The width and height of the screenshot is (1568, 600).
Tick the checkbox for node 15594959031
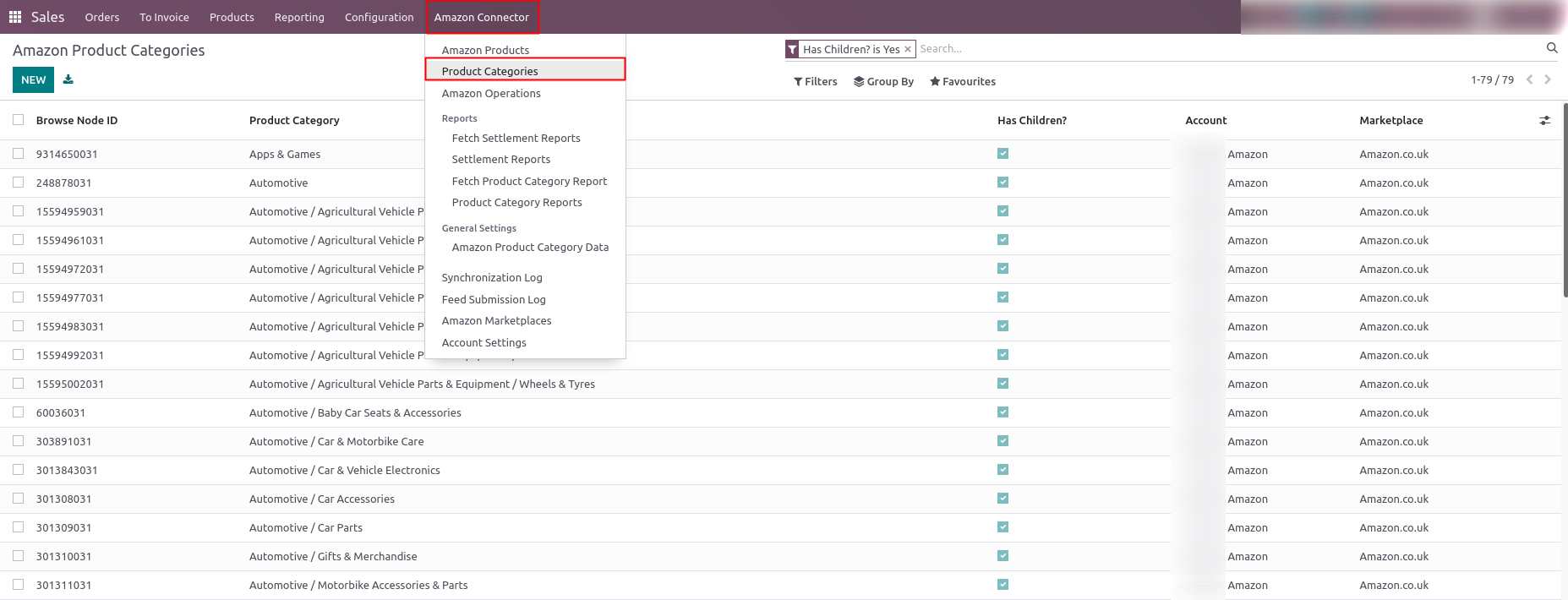[18, 211]
